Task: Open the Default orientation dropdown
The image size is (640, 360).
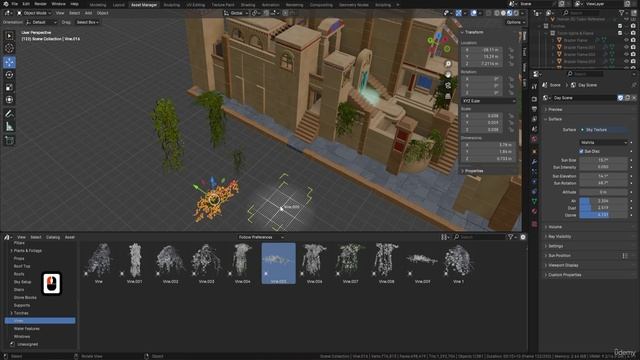Action: (x=41, y=22)
